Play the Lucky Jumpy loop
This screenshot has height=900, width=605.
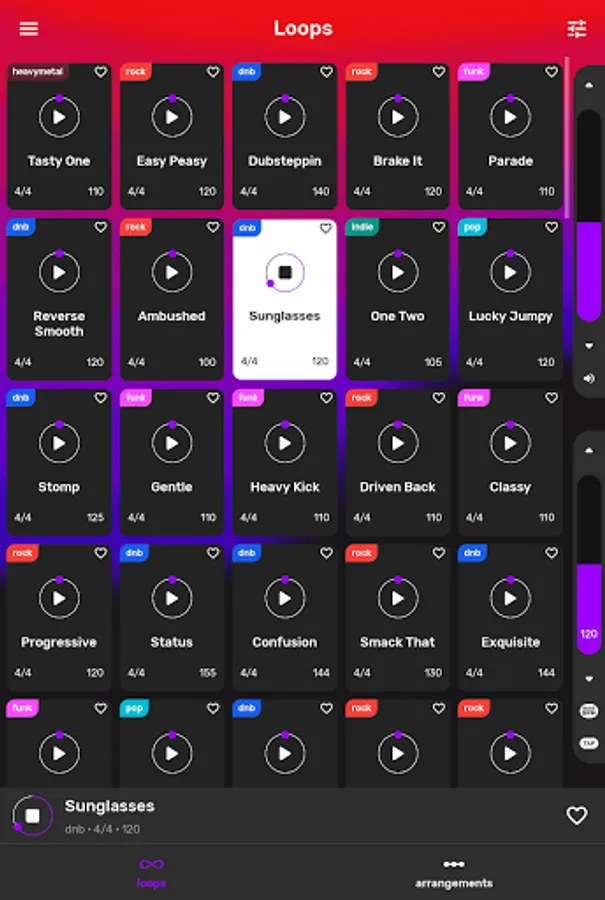point(510,272)
